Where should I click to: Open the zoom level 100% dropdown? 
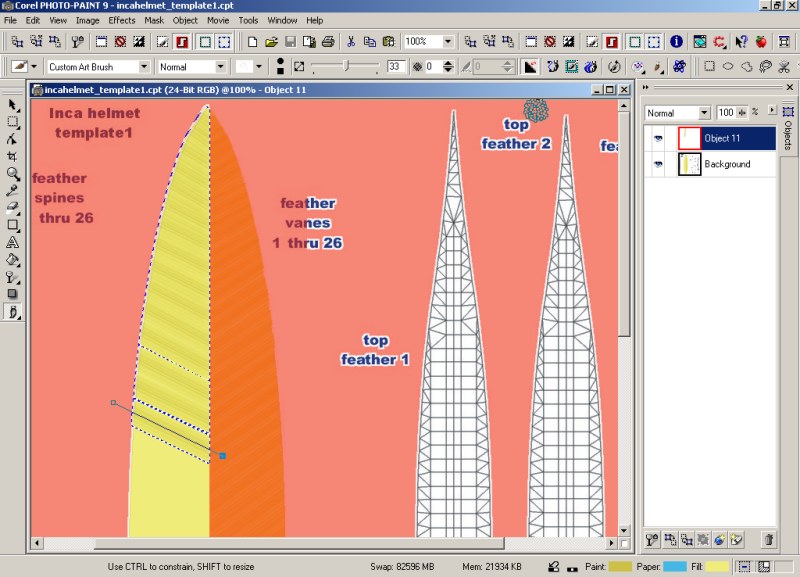point(447,42)
